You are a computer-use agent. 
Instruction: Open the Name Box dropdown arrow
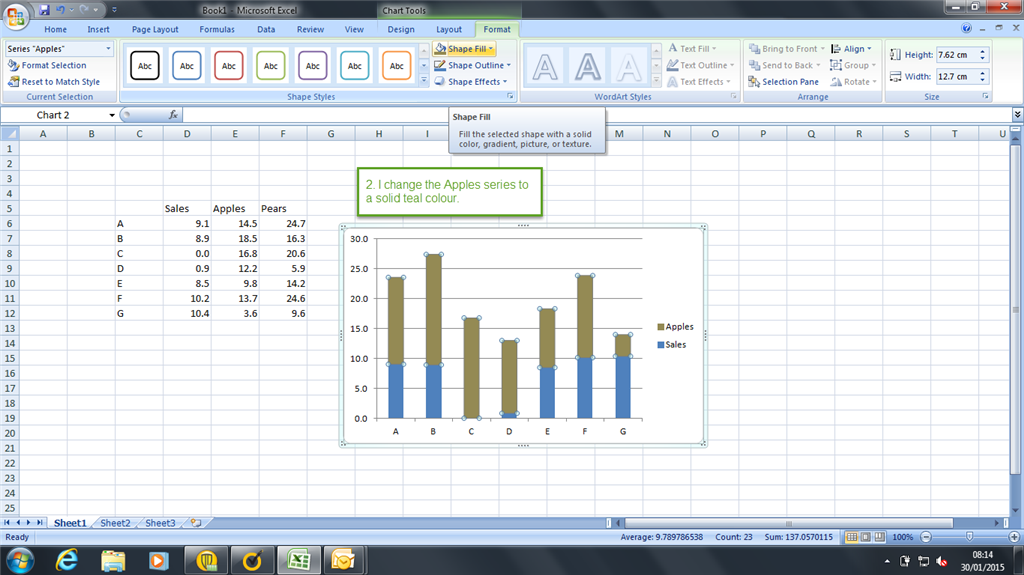[x=112, y=115]
